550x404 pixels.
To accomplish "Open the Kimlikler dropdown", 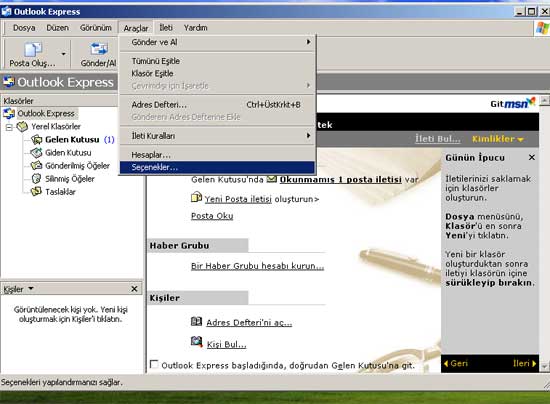I will pos(498,139).
